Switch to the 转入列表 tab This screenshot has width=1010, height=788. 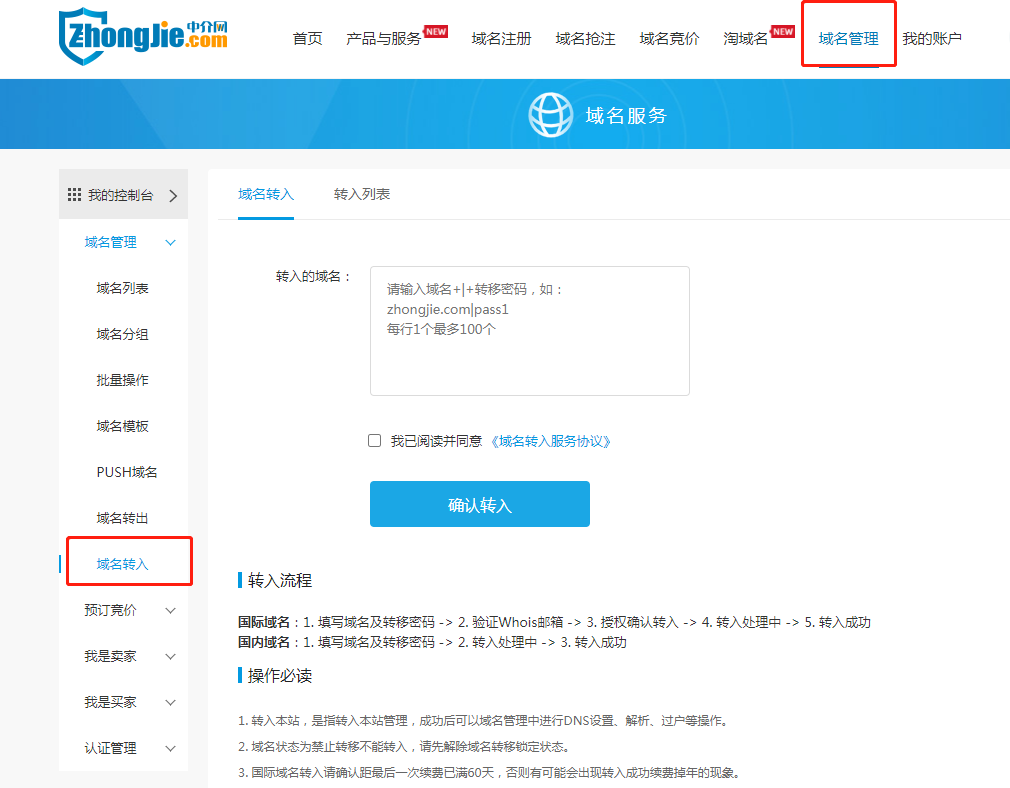coord(362,194)
